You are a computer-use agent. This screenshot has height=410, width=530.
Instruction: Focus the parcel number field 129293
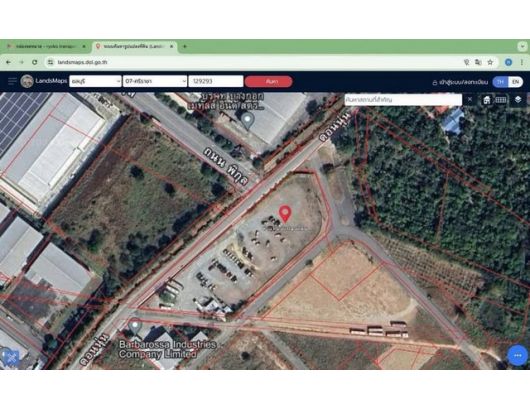point(216,81)
